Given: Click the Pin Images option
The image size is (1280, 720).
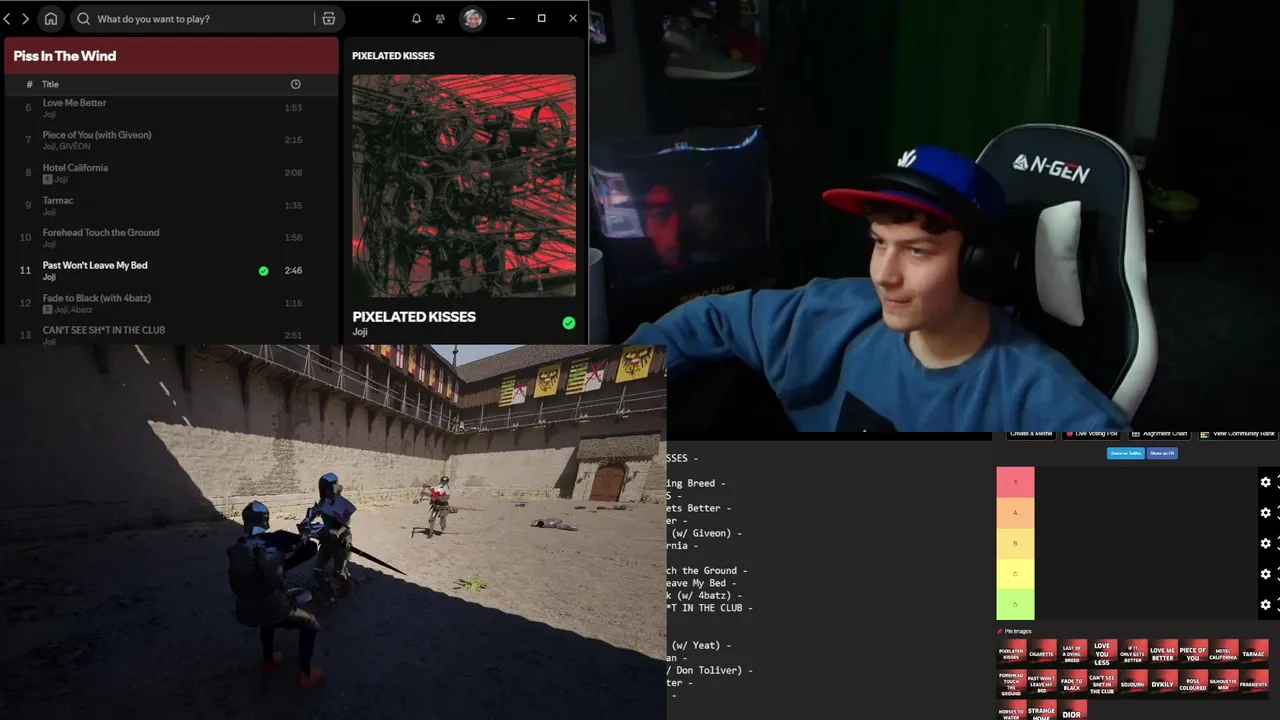Looking at the screenshot, I should pyautogui.click(x=1014, y=631).
